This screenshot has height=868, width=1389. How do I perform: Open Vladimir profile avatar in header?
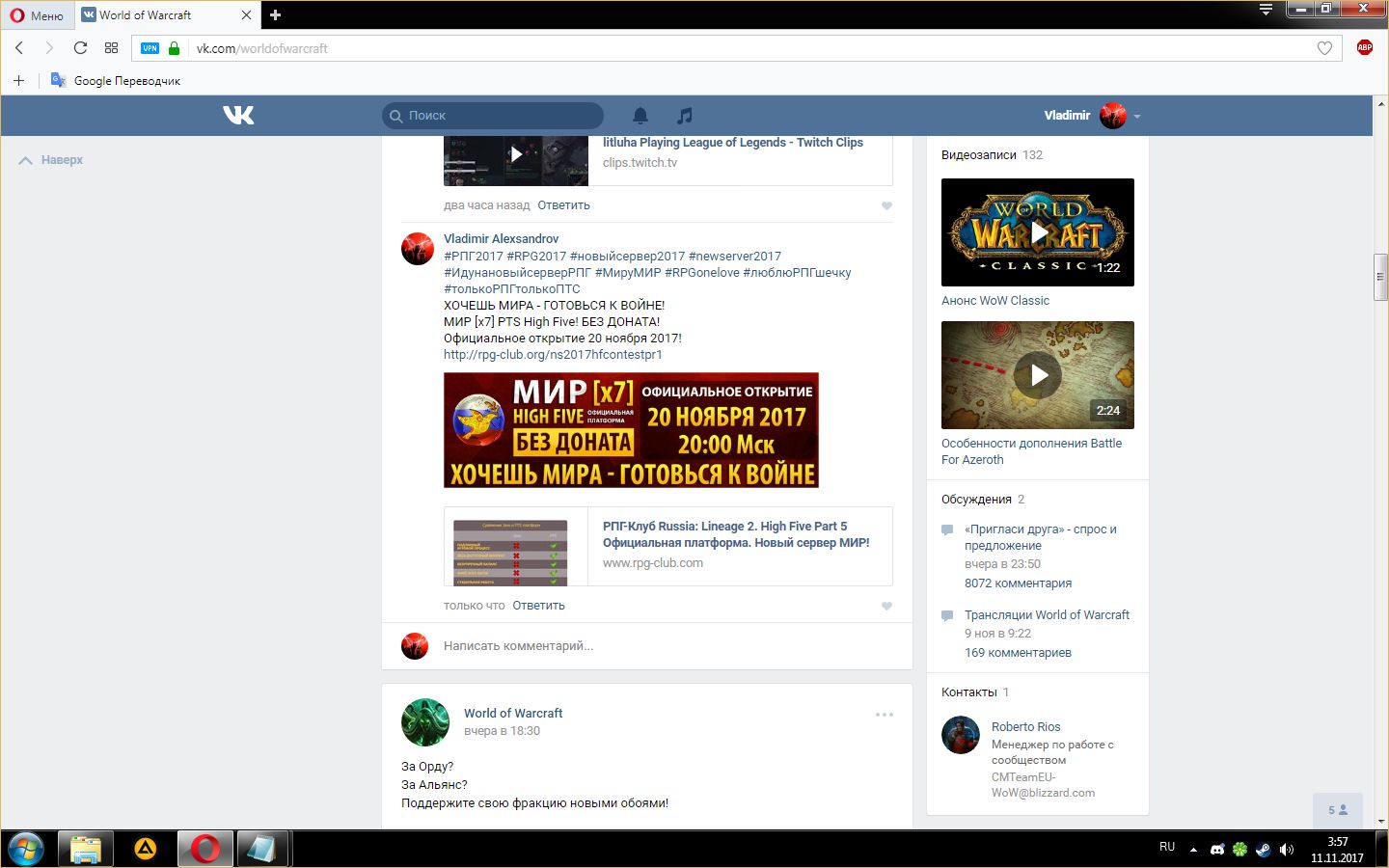click(1113, 116)
